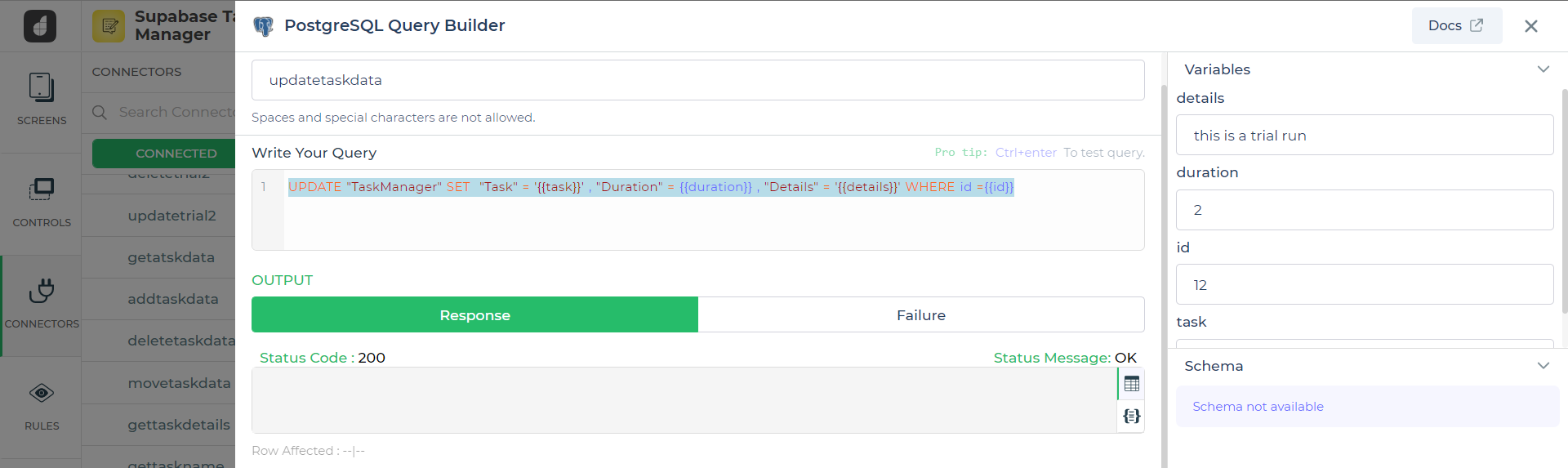Switch output to JSON braces view
This screenshot has width=1568, height=468.
[x=1131, y=417]
